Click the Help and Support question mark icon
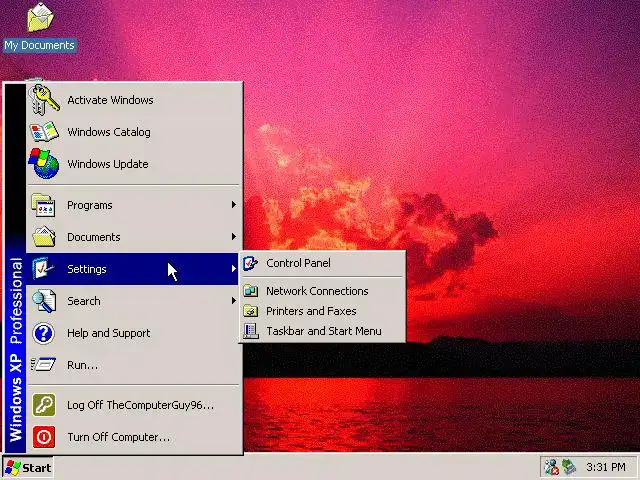This screenshot has height=480, width=640. pos(43,333)
